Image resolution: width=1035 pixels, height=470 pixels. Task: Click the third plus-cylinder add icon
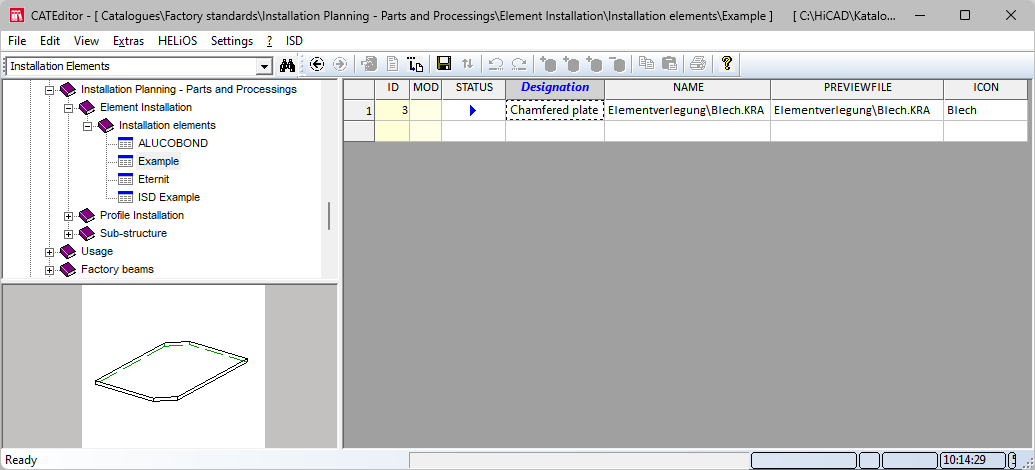[594, 64]
